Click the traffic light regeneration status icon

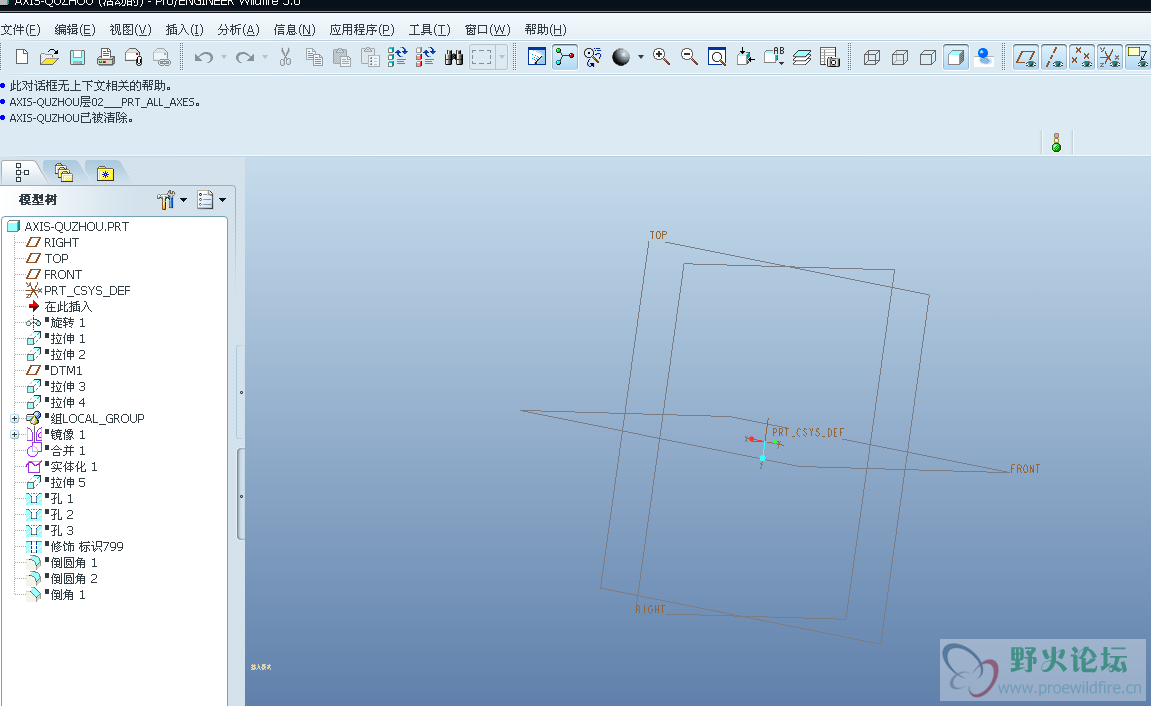point(1056,142)
